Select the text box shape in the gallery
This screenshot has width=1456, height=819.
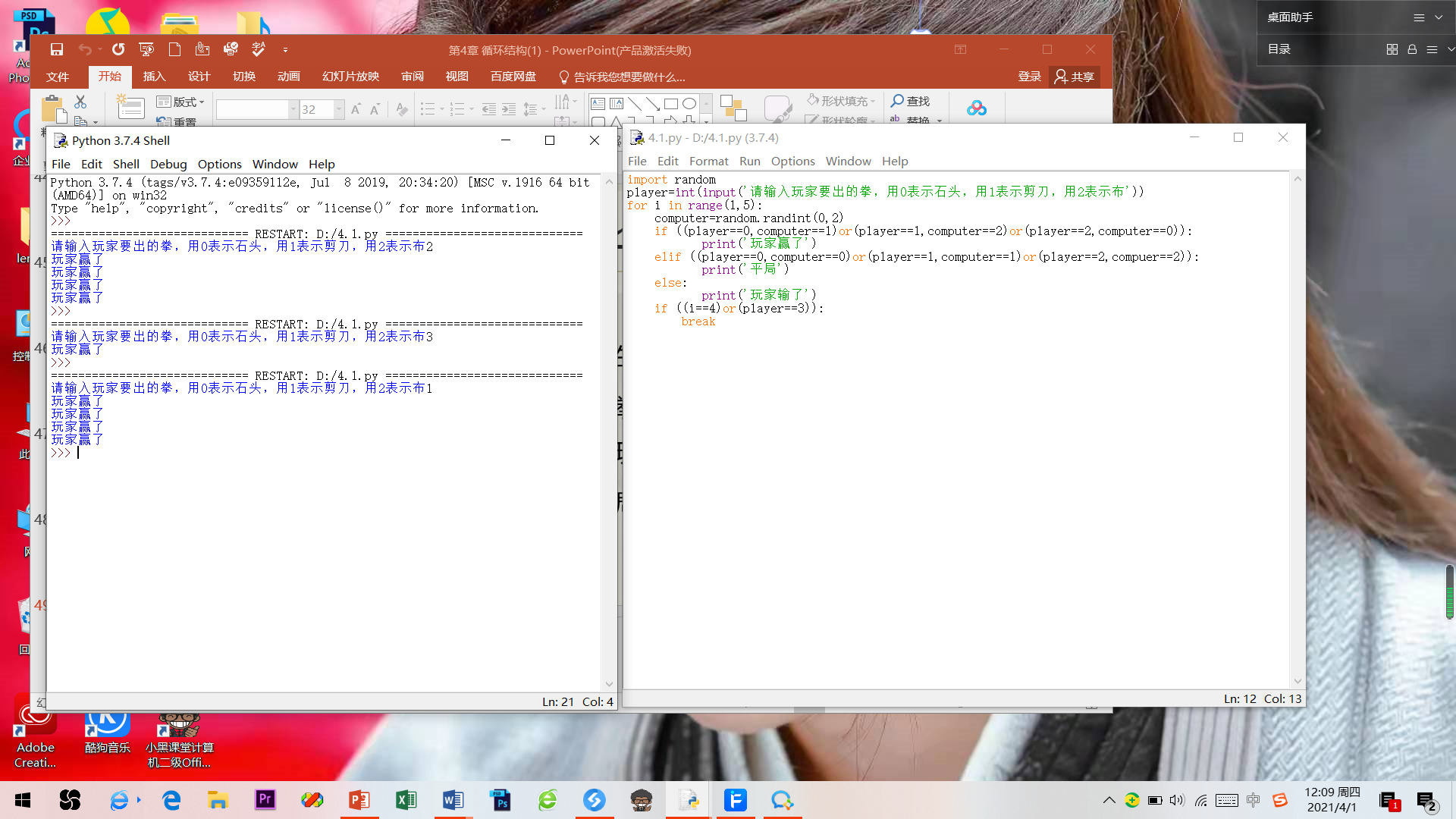coord(598,103)
